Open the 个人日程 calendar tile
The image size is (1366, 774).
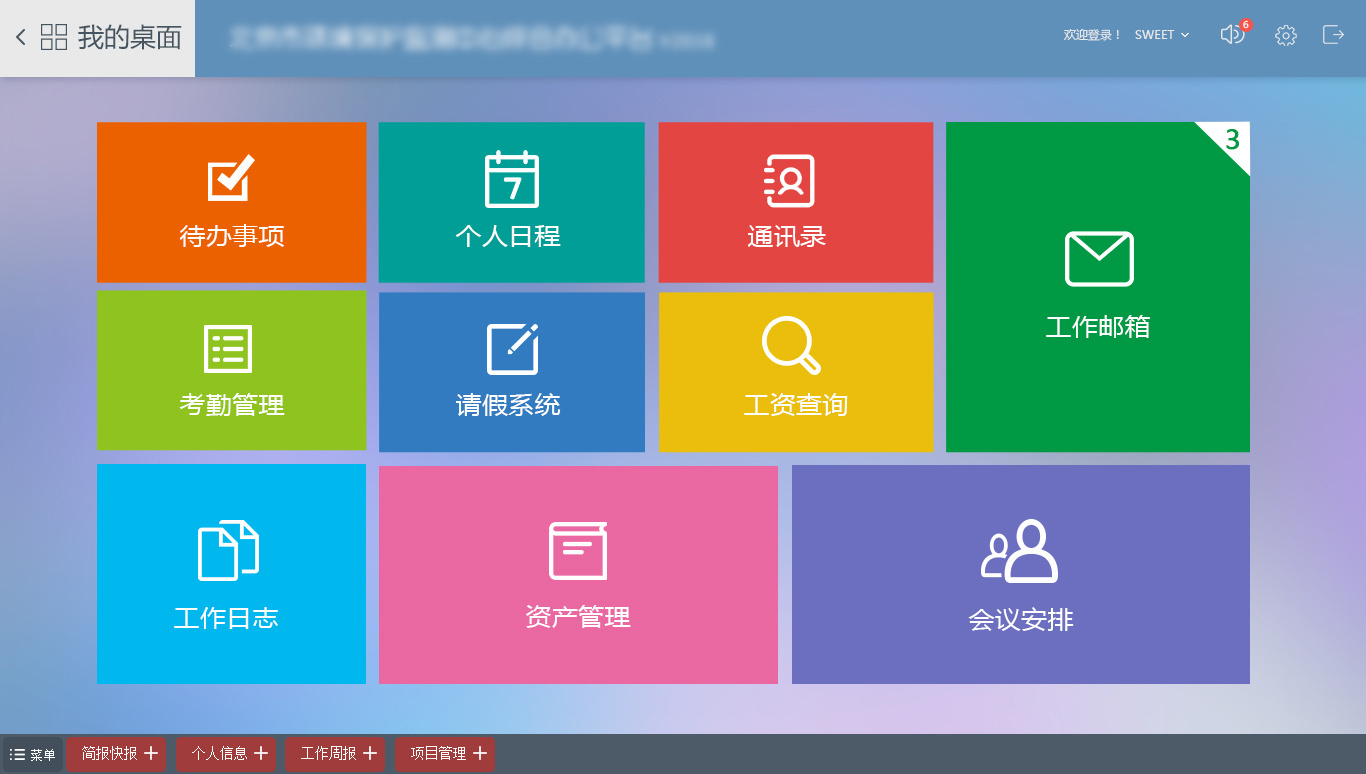511,202
